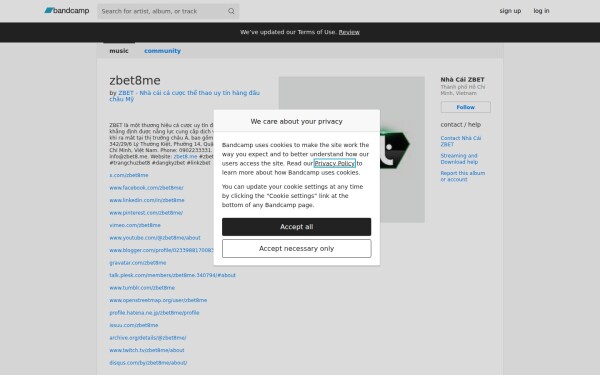Review the updated Terms of Use
600x375 pixels.
[x=349, y=32]
